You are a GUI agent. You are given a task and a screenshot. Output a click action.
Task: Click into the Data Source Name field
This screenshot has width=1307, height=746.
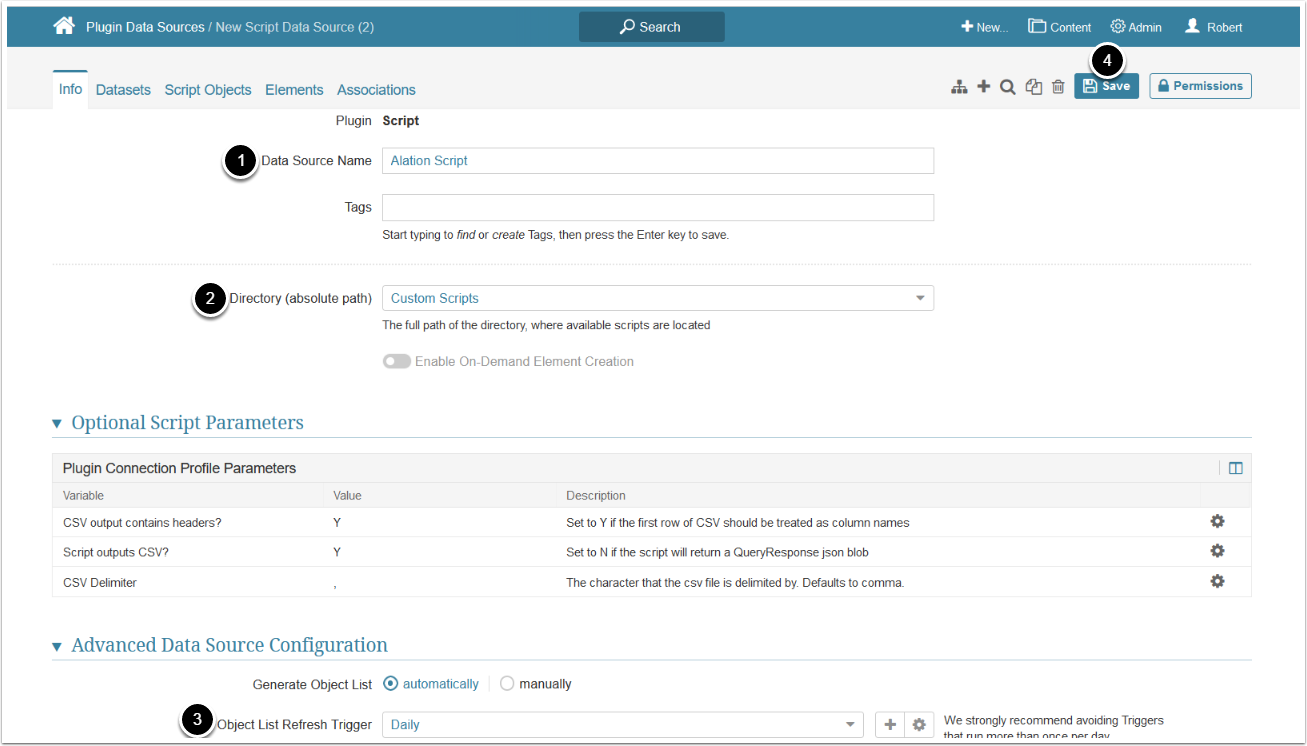(657, 161)
